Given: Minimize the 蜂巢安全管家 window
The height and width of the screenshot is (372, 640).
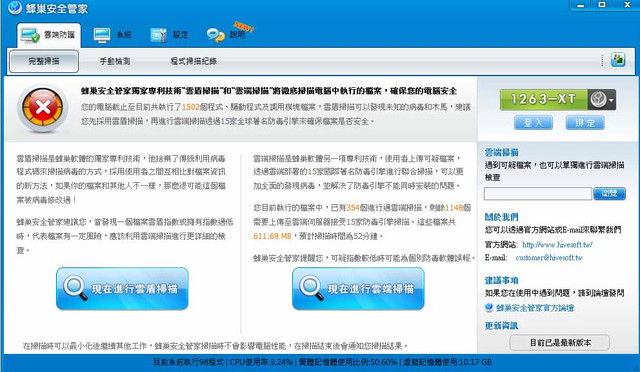Looking at the screenshot, I should point(581,5).
